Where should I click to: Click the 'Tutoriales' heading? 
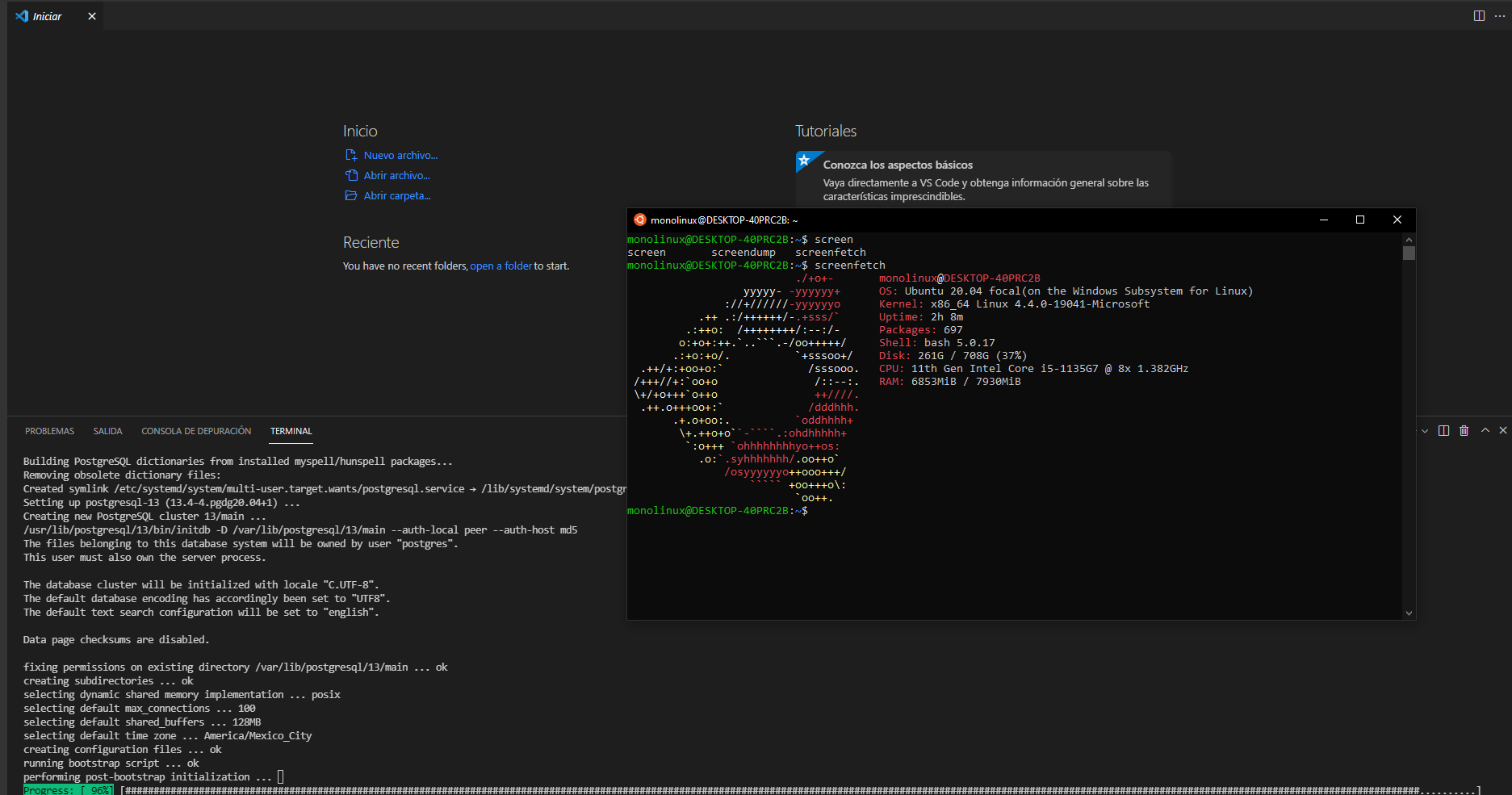pyautogui.click(x=826, y=132)
